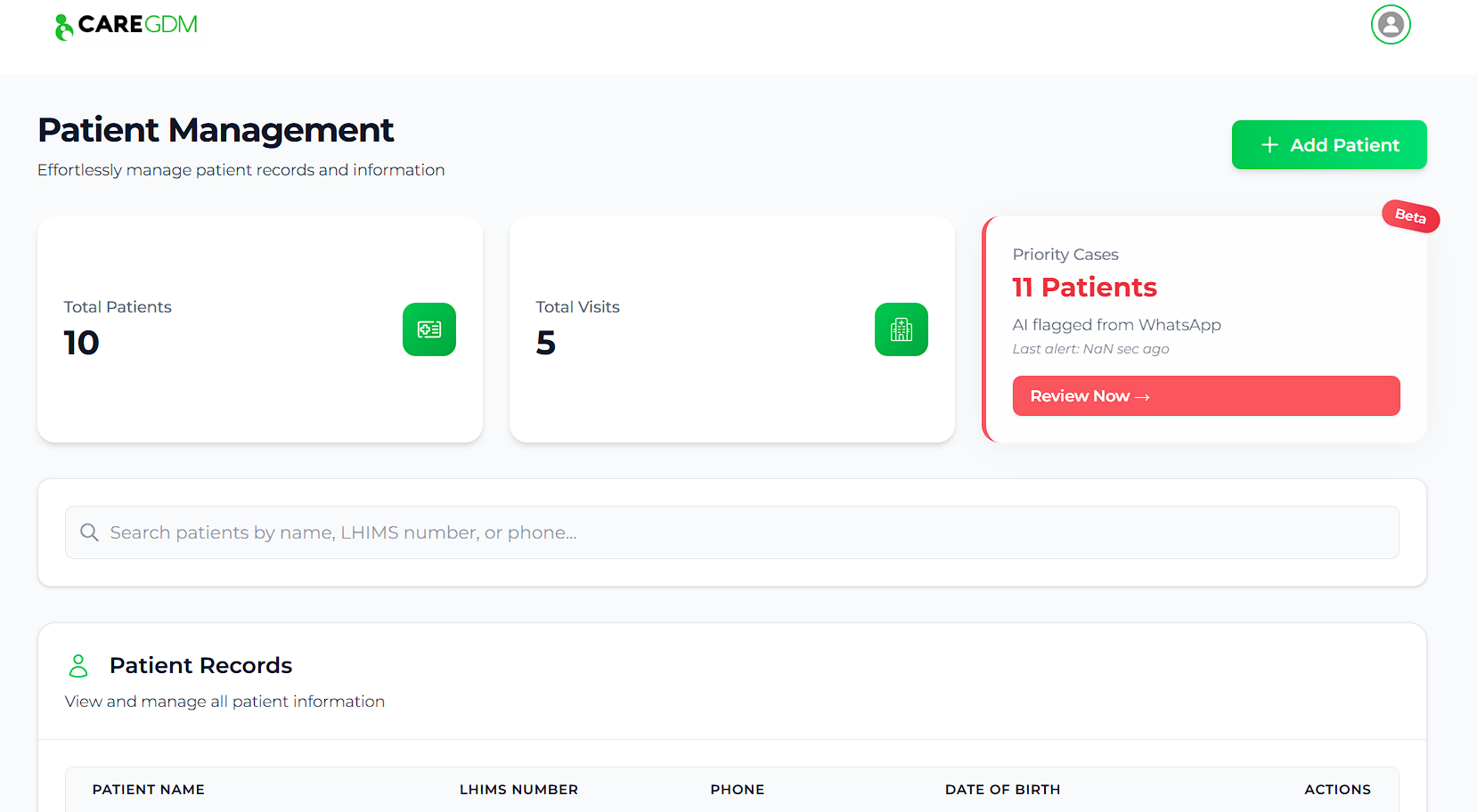Click the DATE OF BIRTH column header
This screenshot has width=1477, height=812.
pos(1002,790)
